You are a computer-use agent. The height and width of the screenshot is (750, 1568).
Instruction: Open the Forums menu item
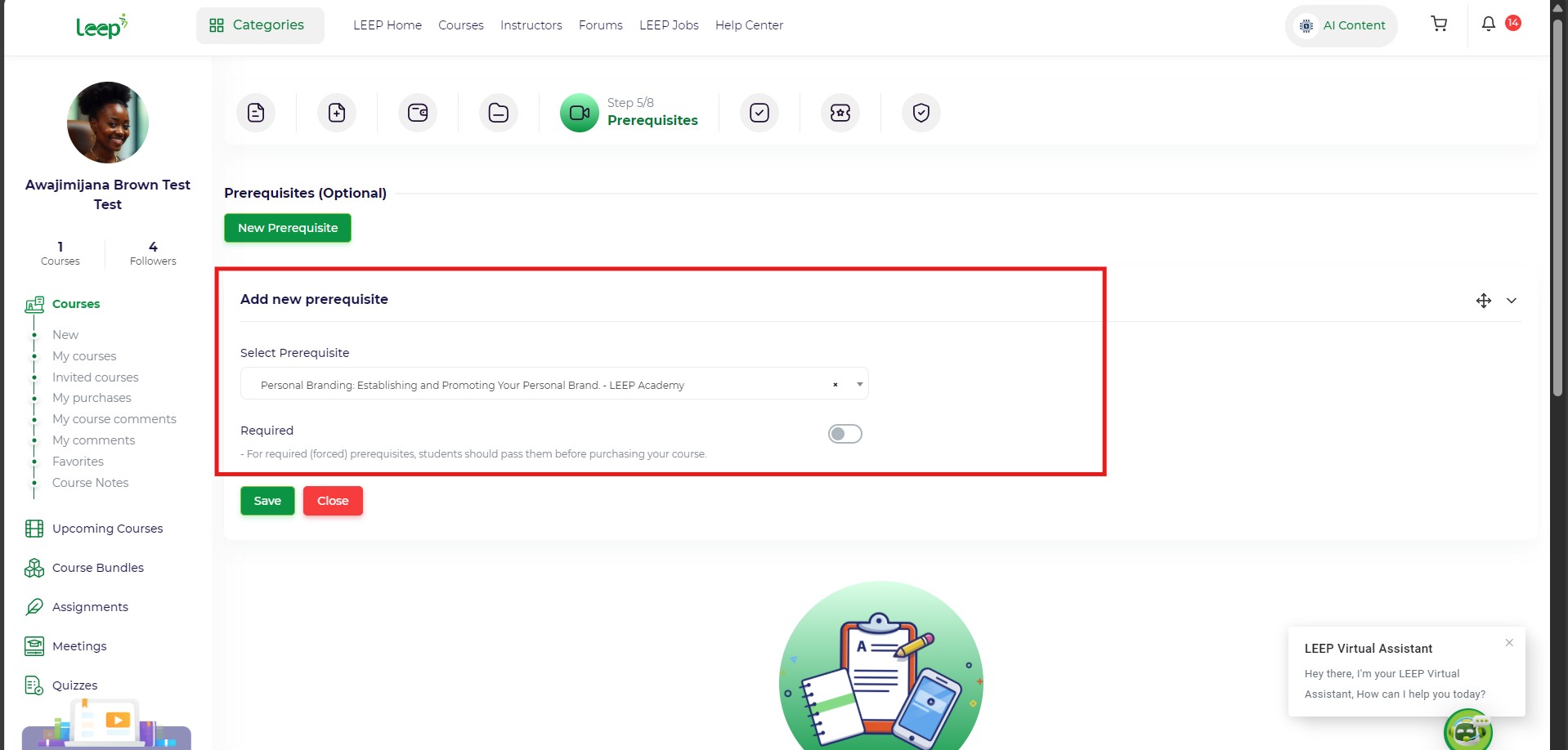(x=600, y=25)
